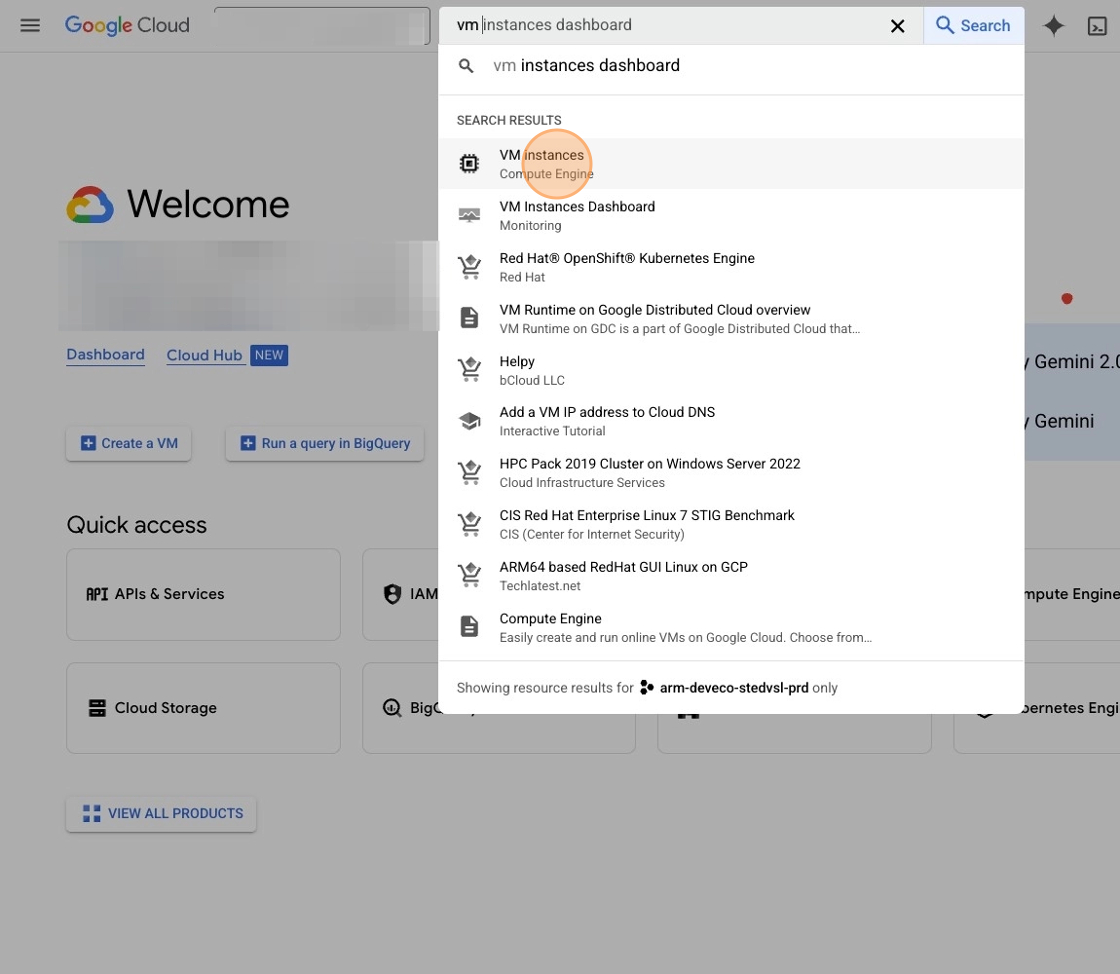
Task: Click the storage icon on Cloud Storage card
Action: pyautogui.click(x=97, y=708)
